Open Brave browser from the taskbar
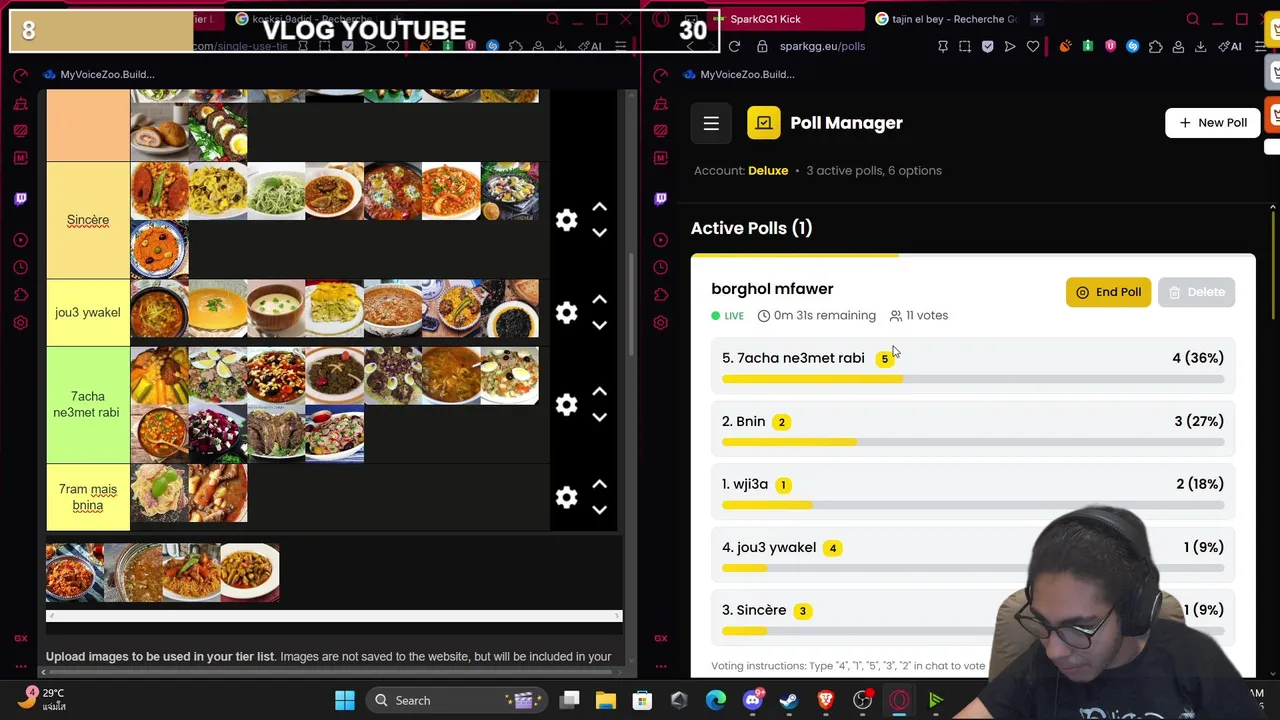The height and width of the screenshot is (720, 1280). pos(826,700)
